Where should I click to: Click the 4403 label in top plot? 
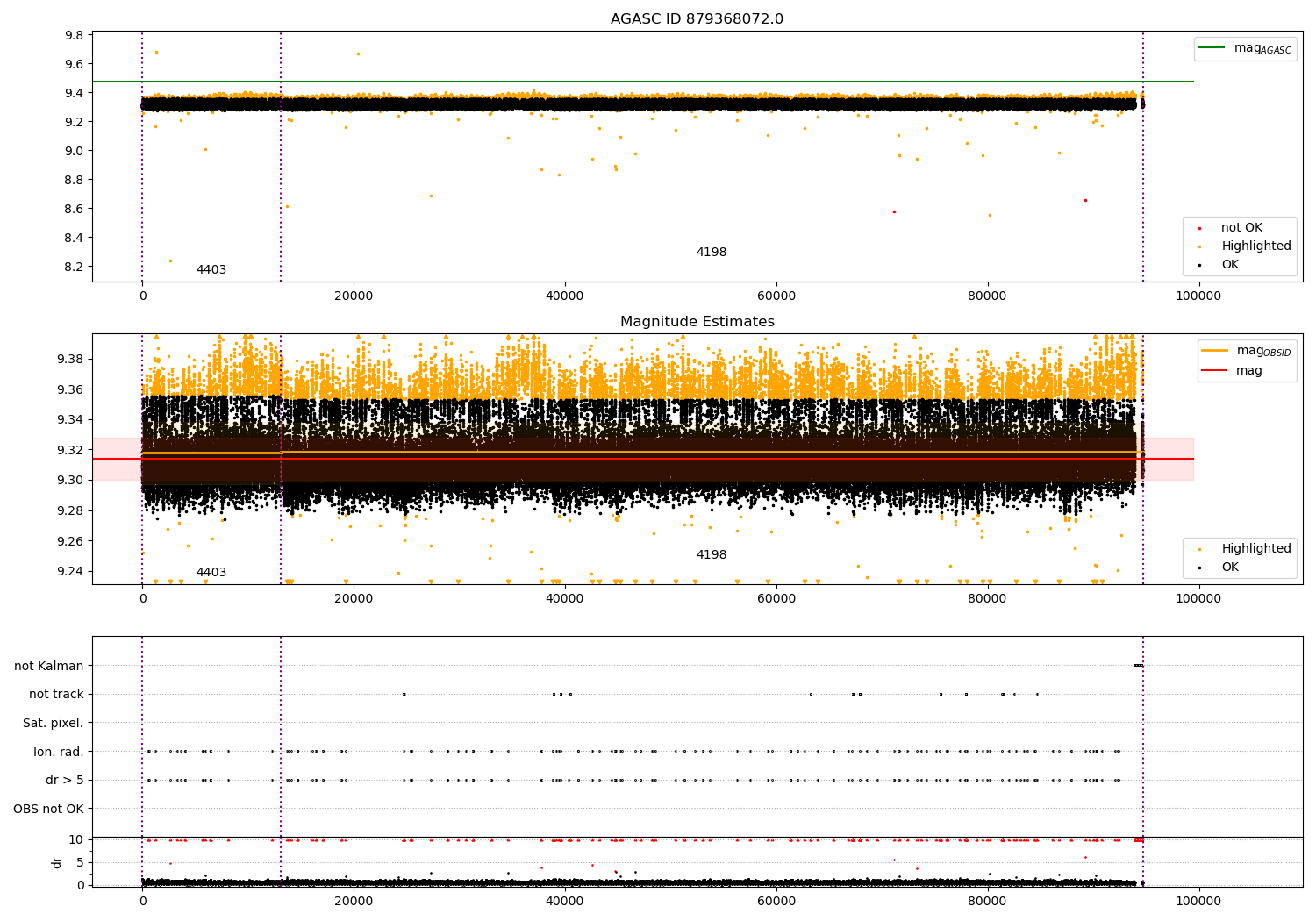tap(211, 270)
